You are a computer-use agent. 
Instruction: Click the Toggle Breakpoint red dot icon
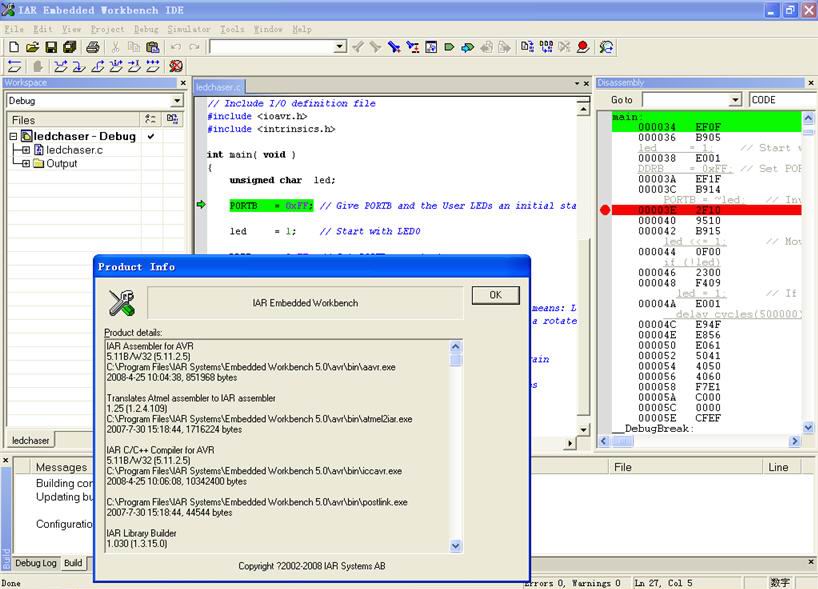[x=583, y=47]
